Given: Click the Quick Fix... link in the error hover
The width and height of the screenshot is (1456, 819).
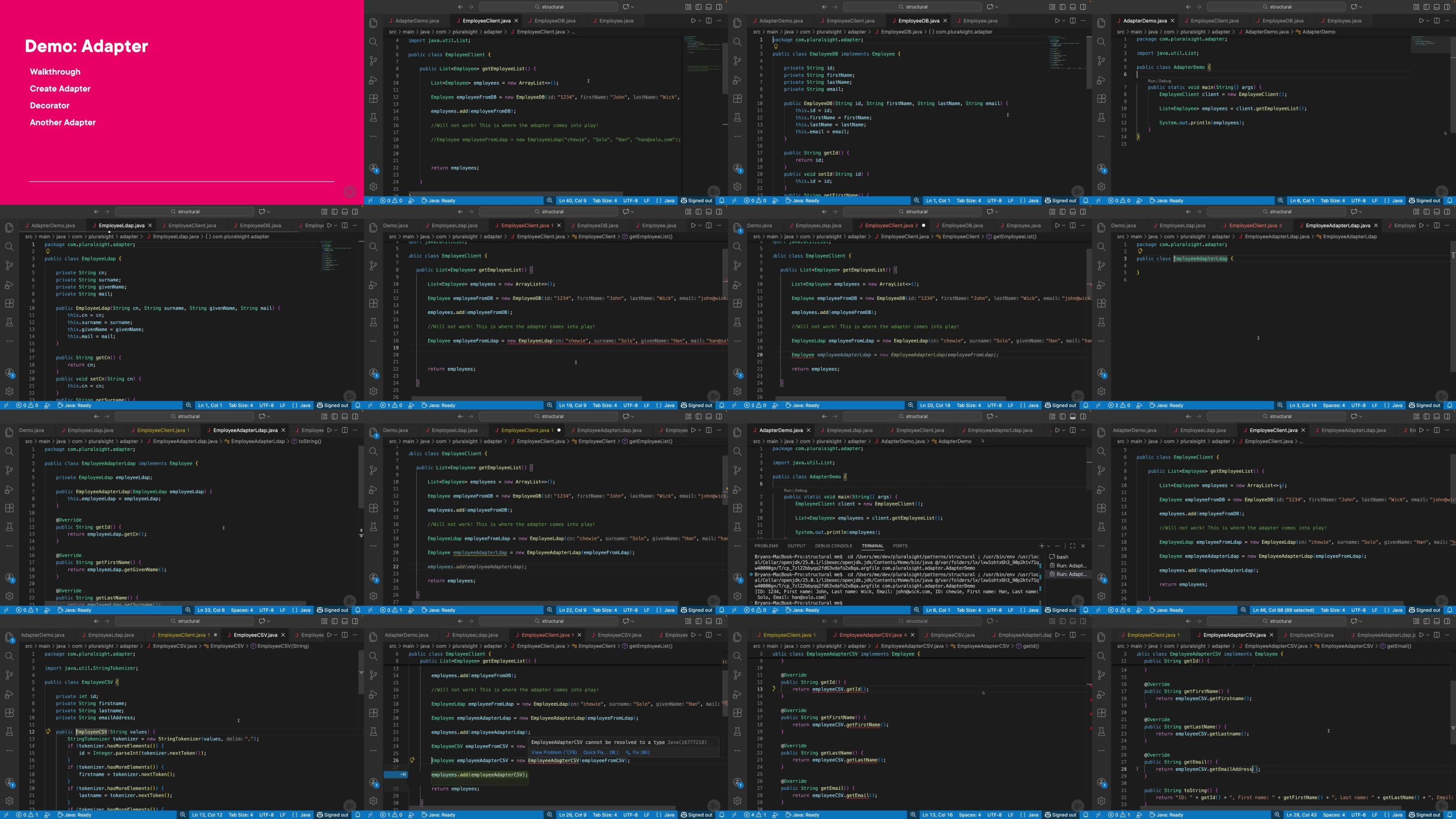Looking at the screenshot, I should click(x=600, y=752).
